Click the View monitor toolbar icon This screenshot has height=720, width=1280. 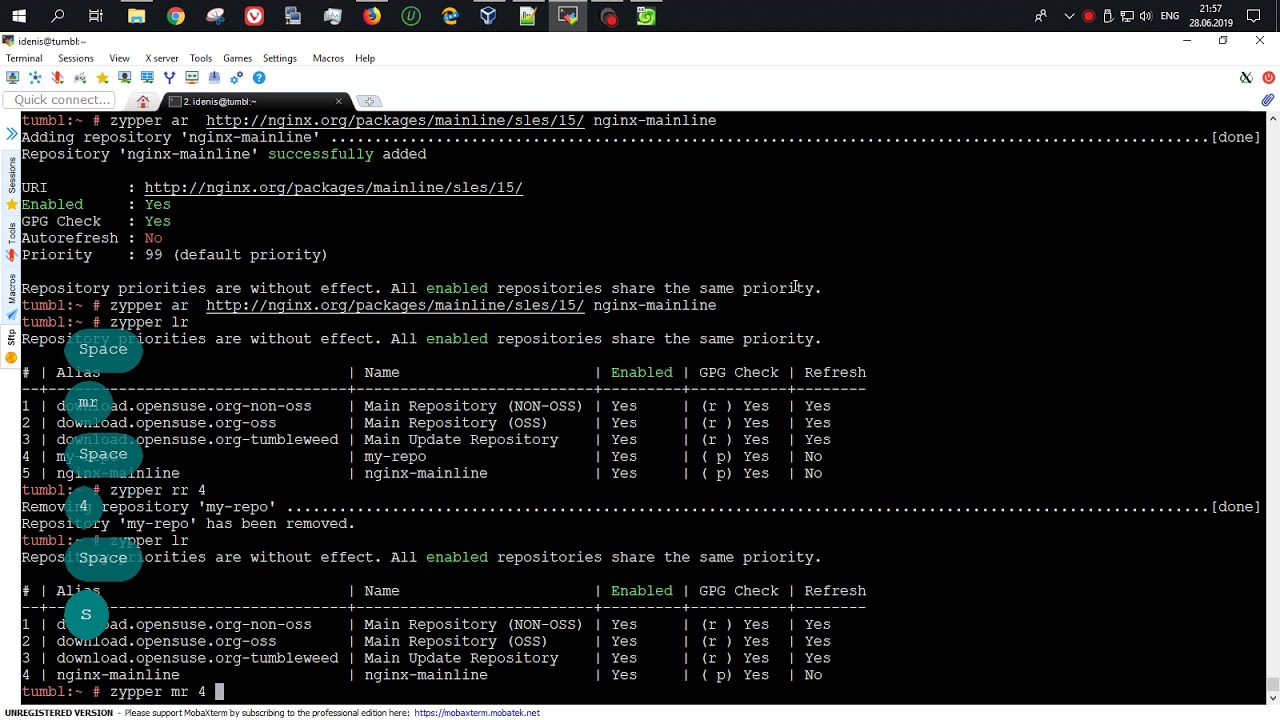point(125,78)
